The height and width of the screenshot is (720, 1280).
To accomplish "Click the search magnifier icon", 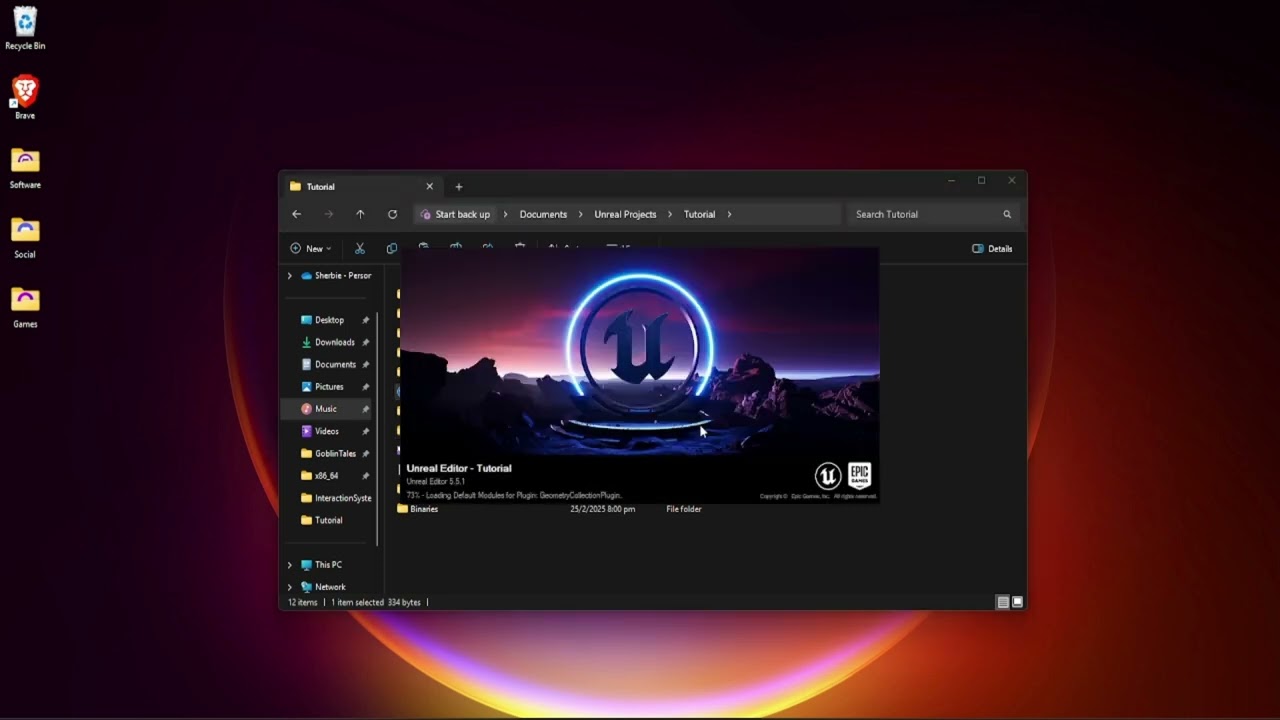I will click(x=1007, y=214).
